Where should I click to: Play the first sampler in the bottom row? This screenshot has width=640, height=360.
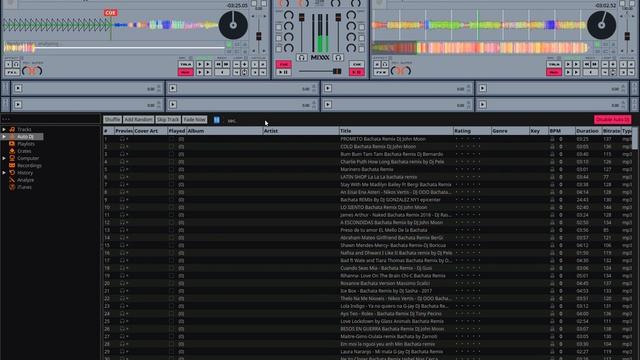18,104
